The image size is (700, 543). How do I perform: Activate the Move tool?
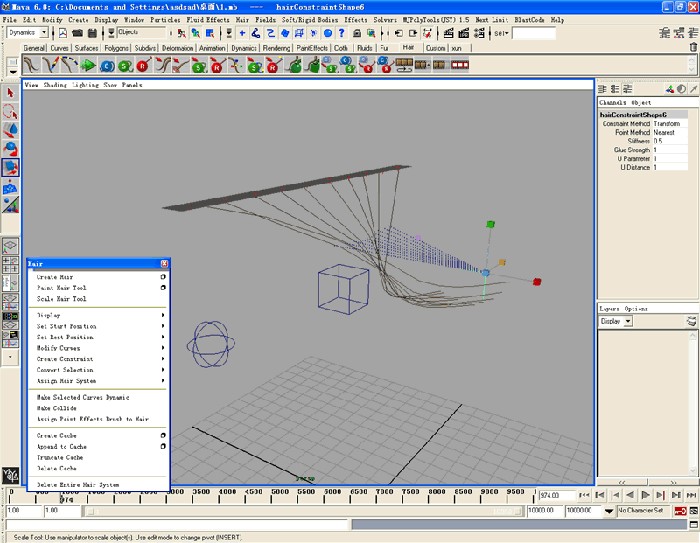click(10, 130)
